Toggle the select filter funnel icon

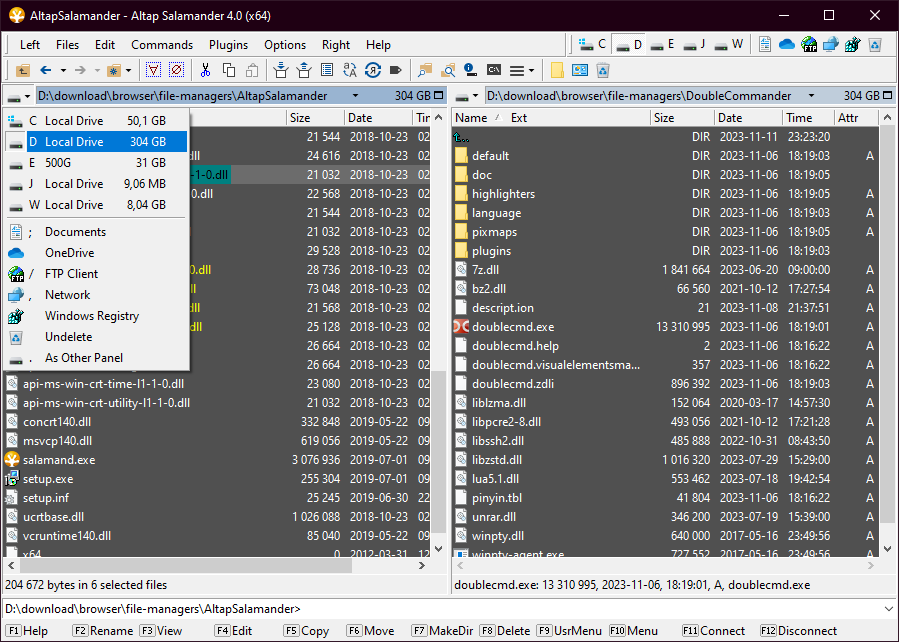pyautogui.click(x=153, y=70)
